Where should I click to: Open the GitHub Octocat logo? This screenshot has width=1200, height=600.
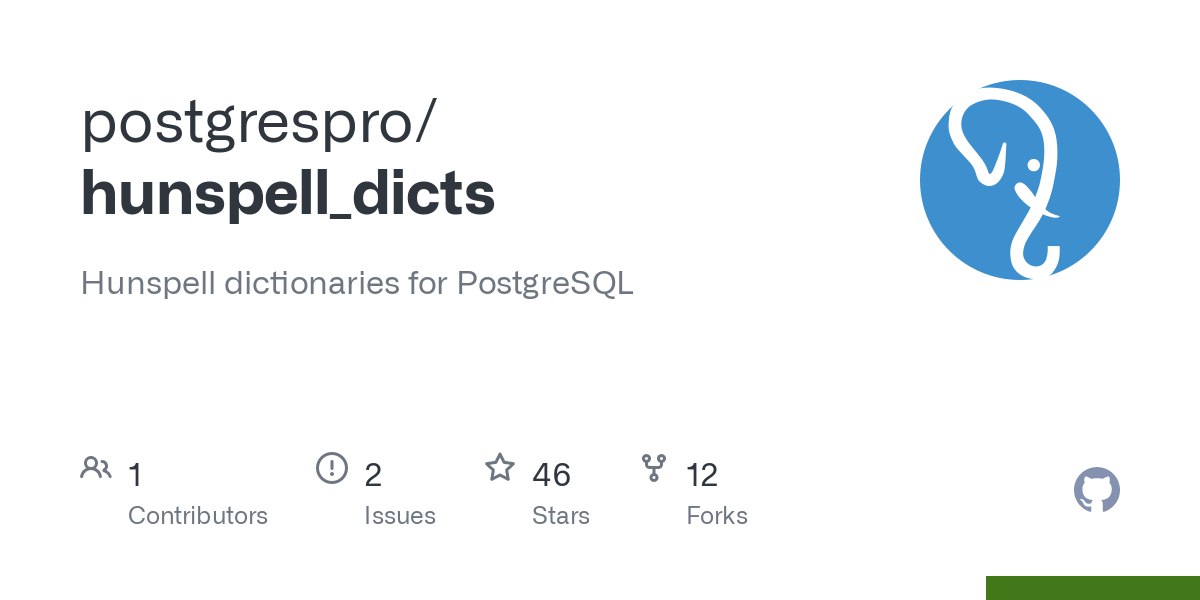click(1097, 490)
